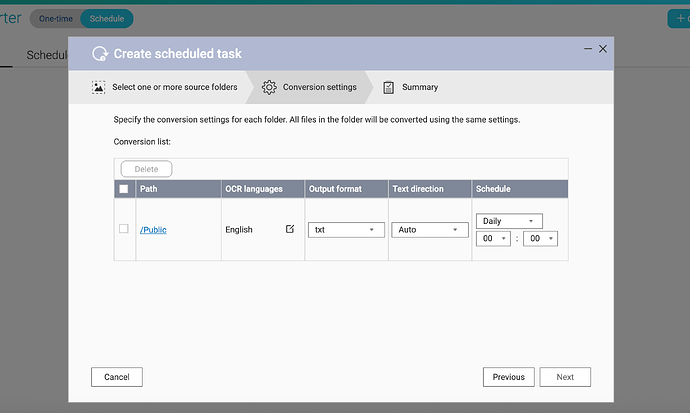The image size is (690, 413).
Task: Minimize the Create scheduled task dialog
Action: 587,49
